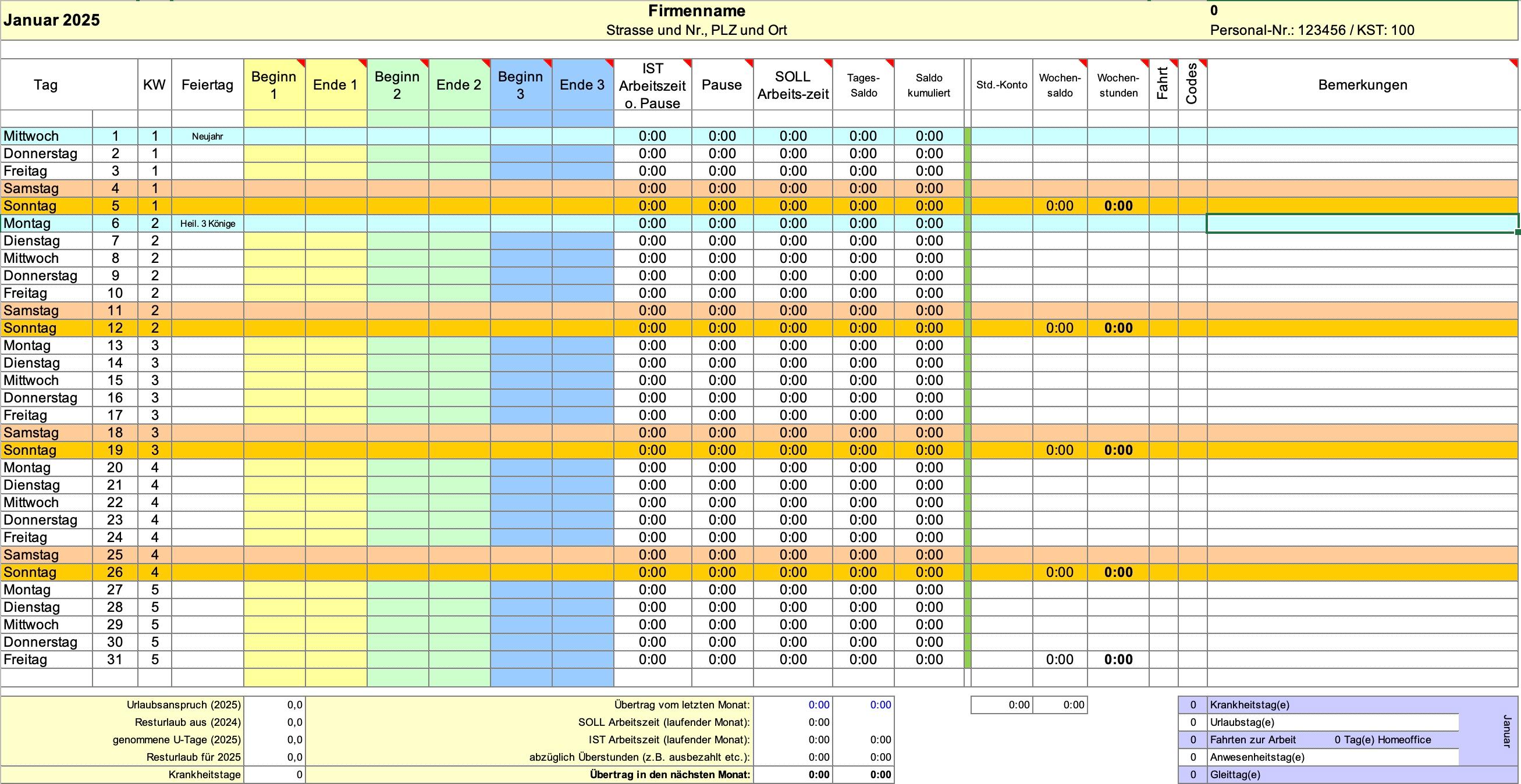Select Ende 1 cell for Dienstag 7

point(336,241)
